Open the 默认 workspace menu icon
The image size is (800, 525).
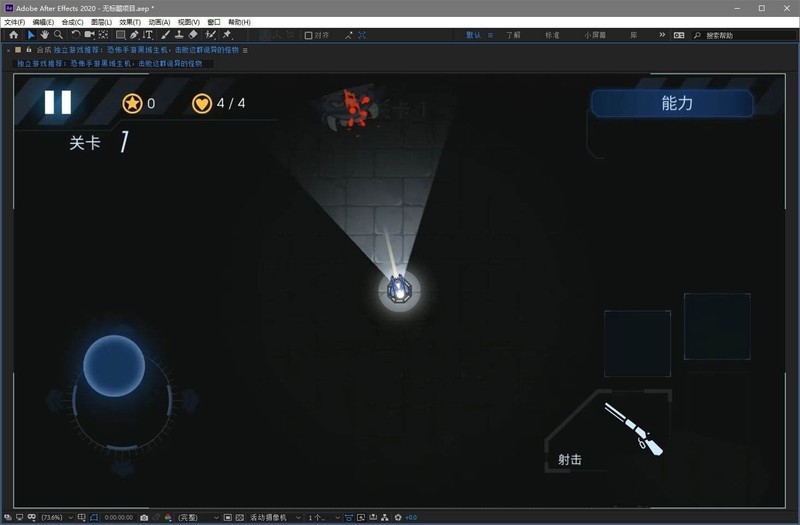[490, 35]
